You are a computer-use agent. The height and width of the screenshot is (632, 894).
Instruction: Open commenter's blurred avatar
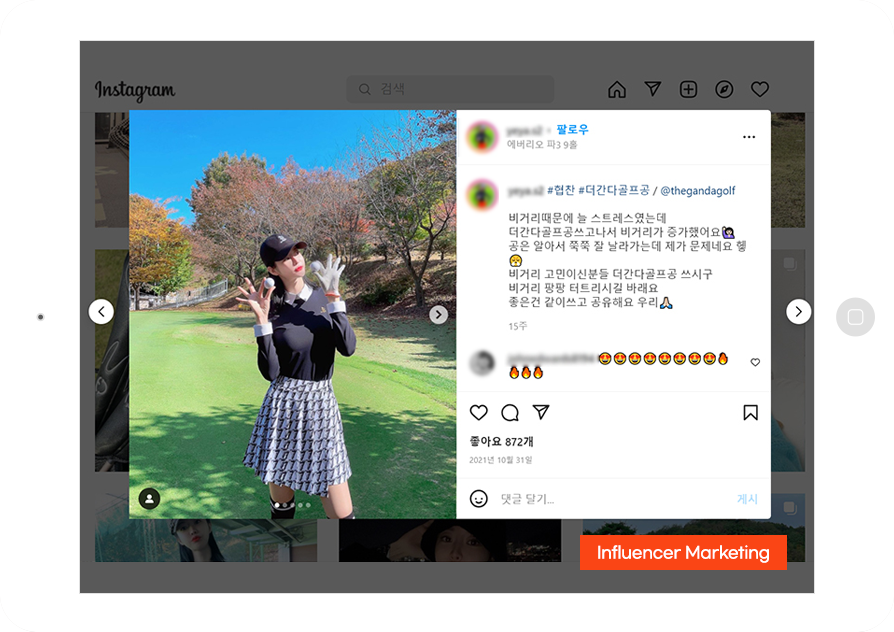pyautogui.click(x=482, y=363)
